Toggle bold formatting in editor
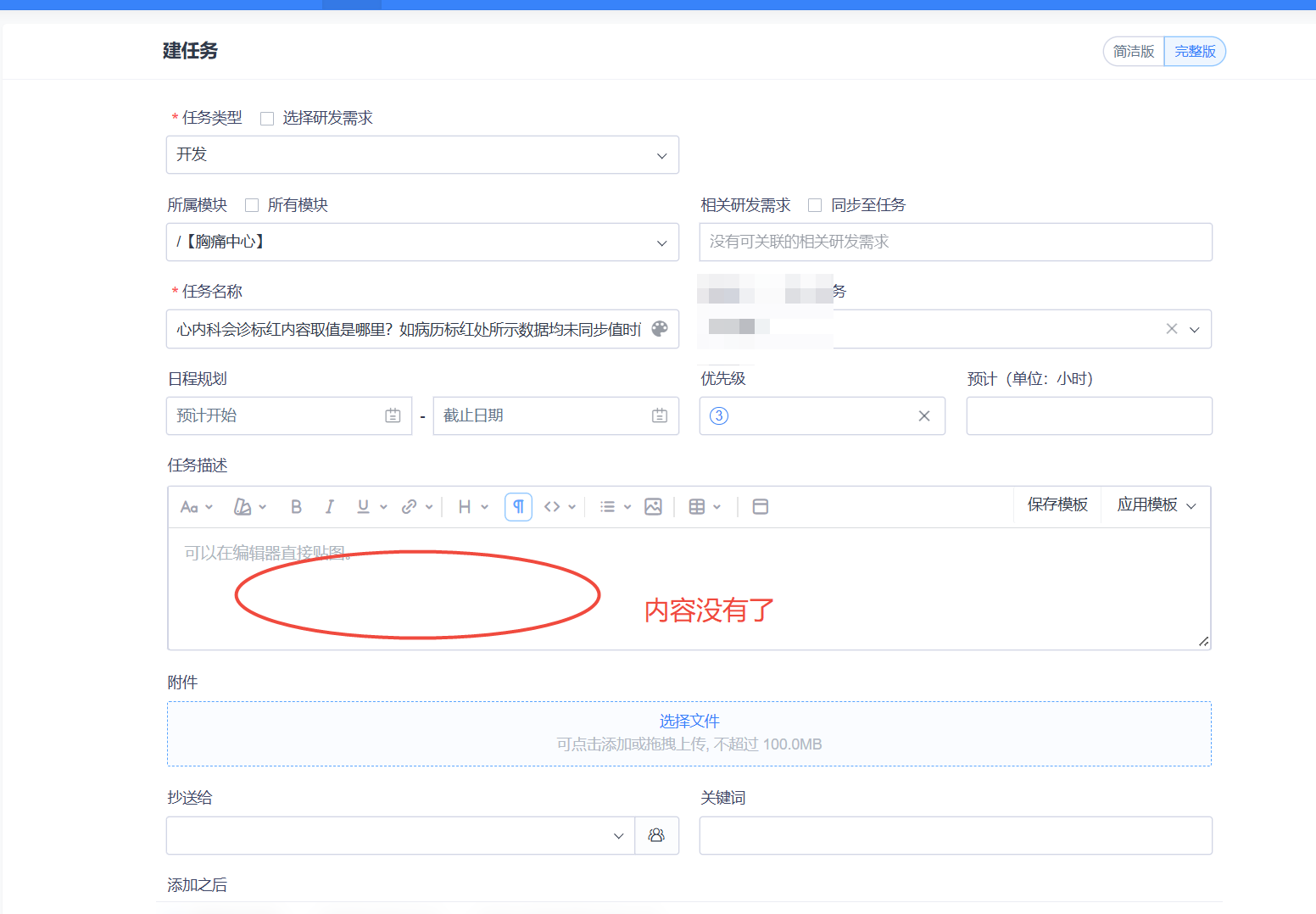This screenshot has width=1316, height=914. click(x=296, y=507)
